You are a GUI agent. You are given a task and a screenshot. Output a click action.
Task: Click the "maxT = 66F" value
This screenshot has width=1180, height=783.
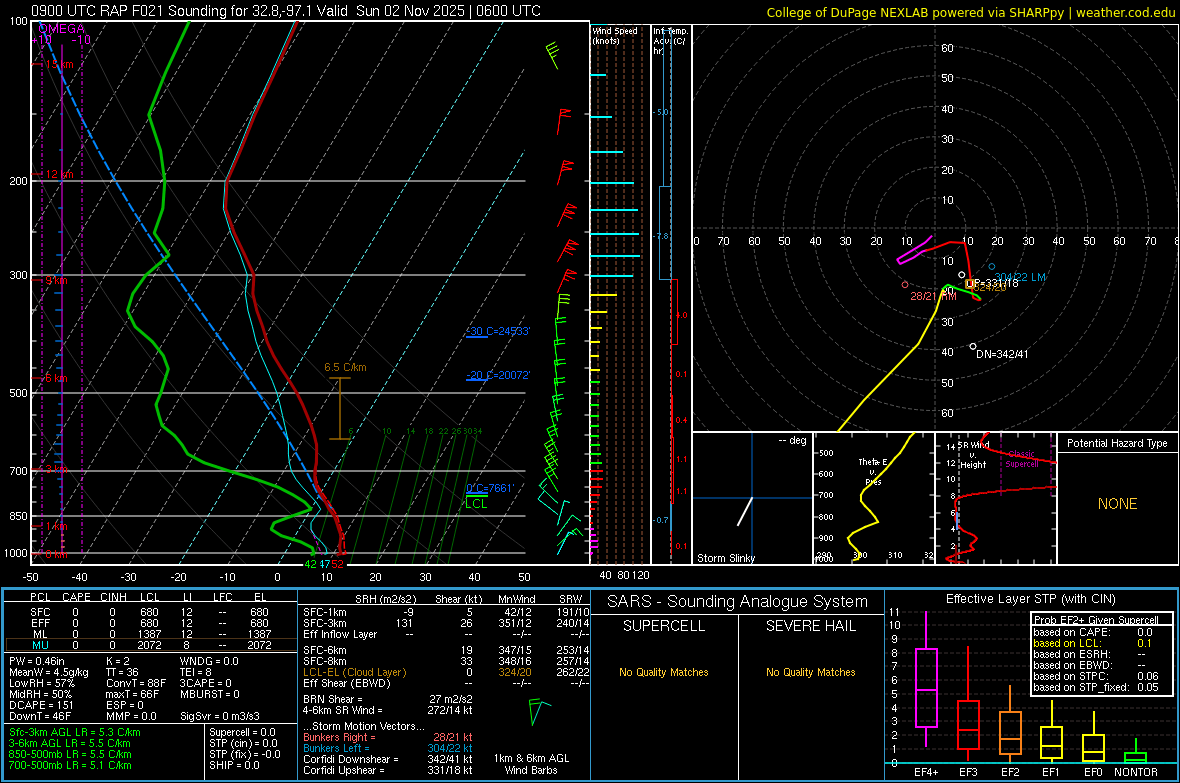click(x=133, y=694)
